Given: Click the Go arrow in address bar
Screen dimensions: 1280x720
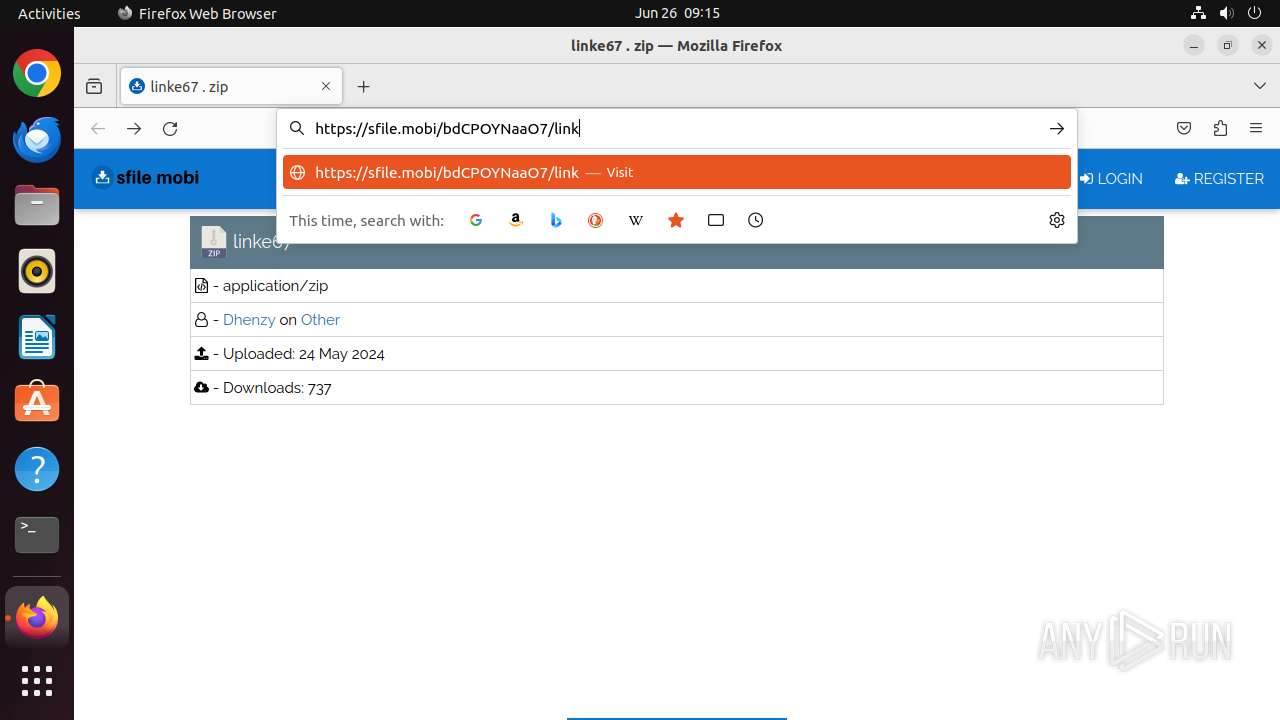Looking at the screenshot, I should point(1057,128).
